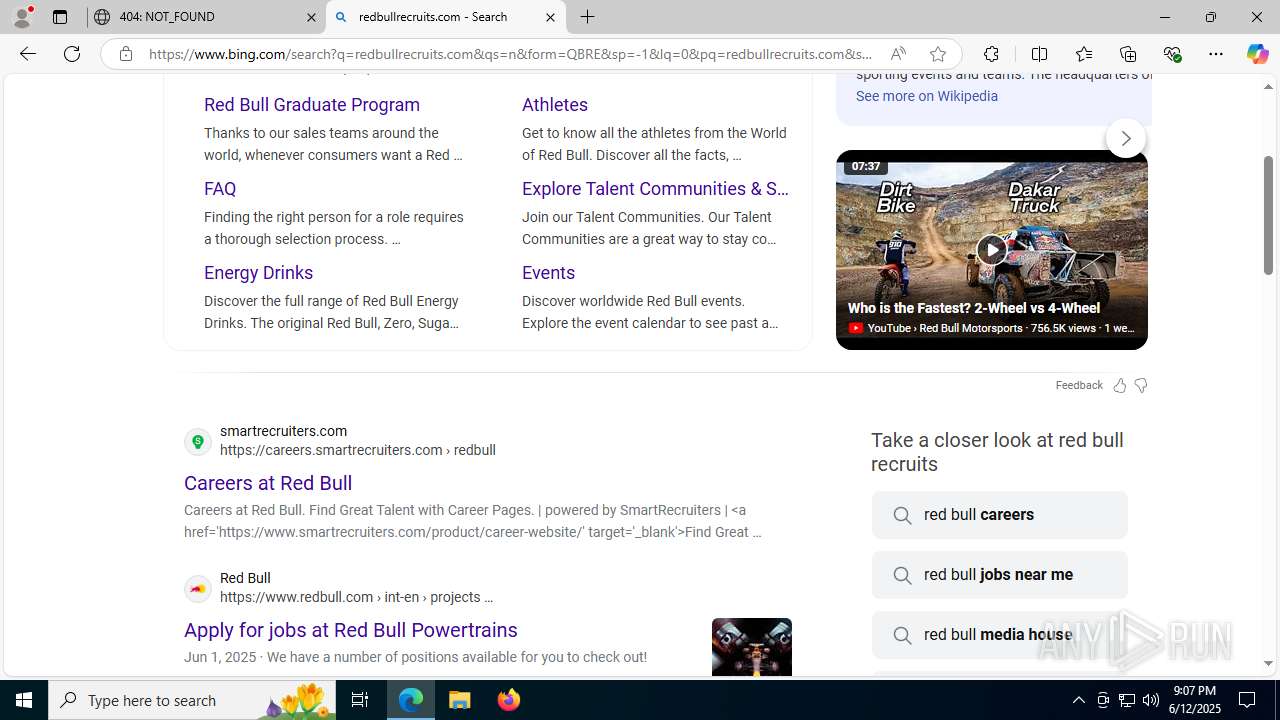Close the redbullrecruits.com Search tab
This screenshot has width=1280, height=720.
550,17
